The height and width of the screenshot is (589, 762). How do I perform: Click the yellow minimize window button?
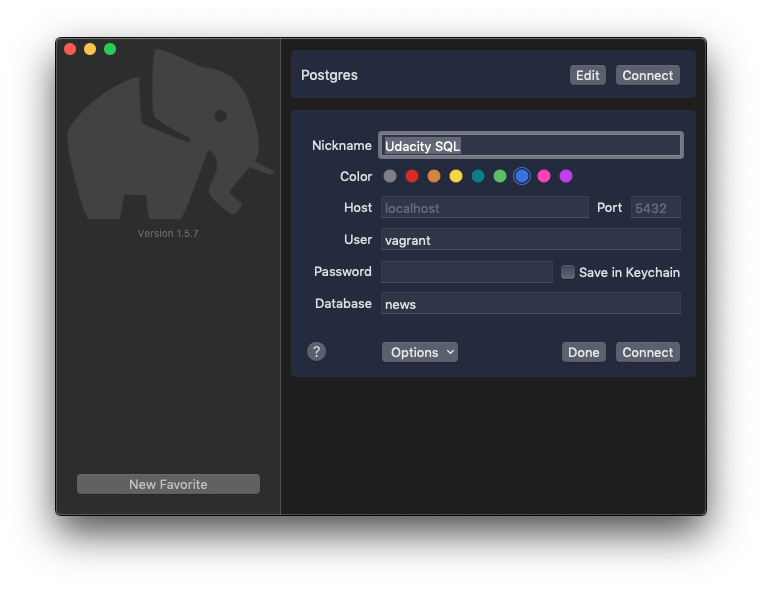90,49
